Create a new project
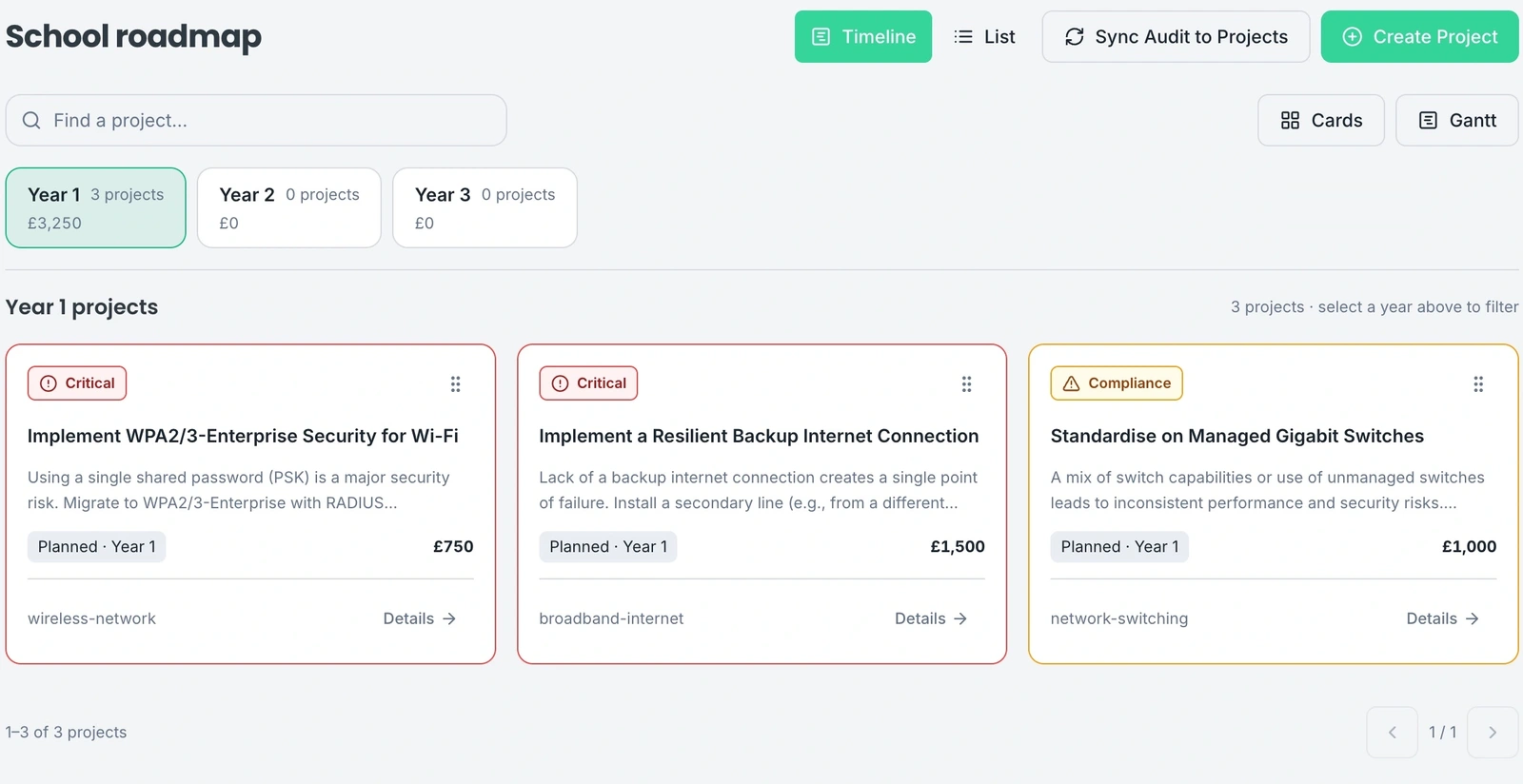 point(1420,37)
